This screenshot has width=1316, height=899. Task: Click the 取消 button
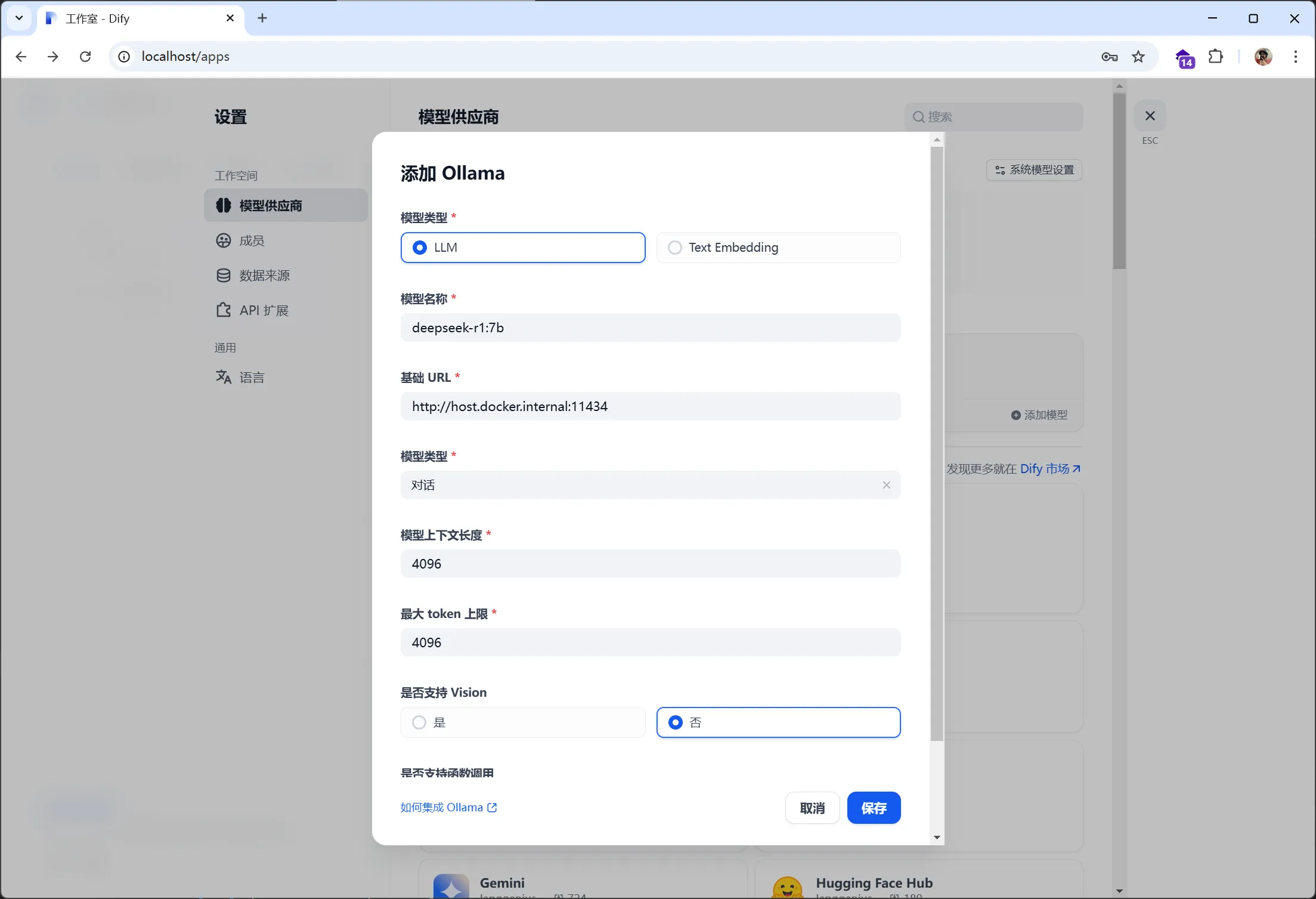812,808
